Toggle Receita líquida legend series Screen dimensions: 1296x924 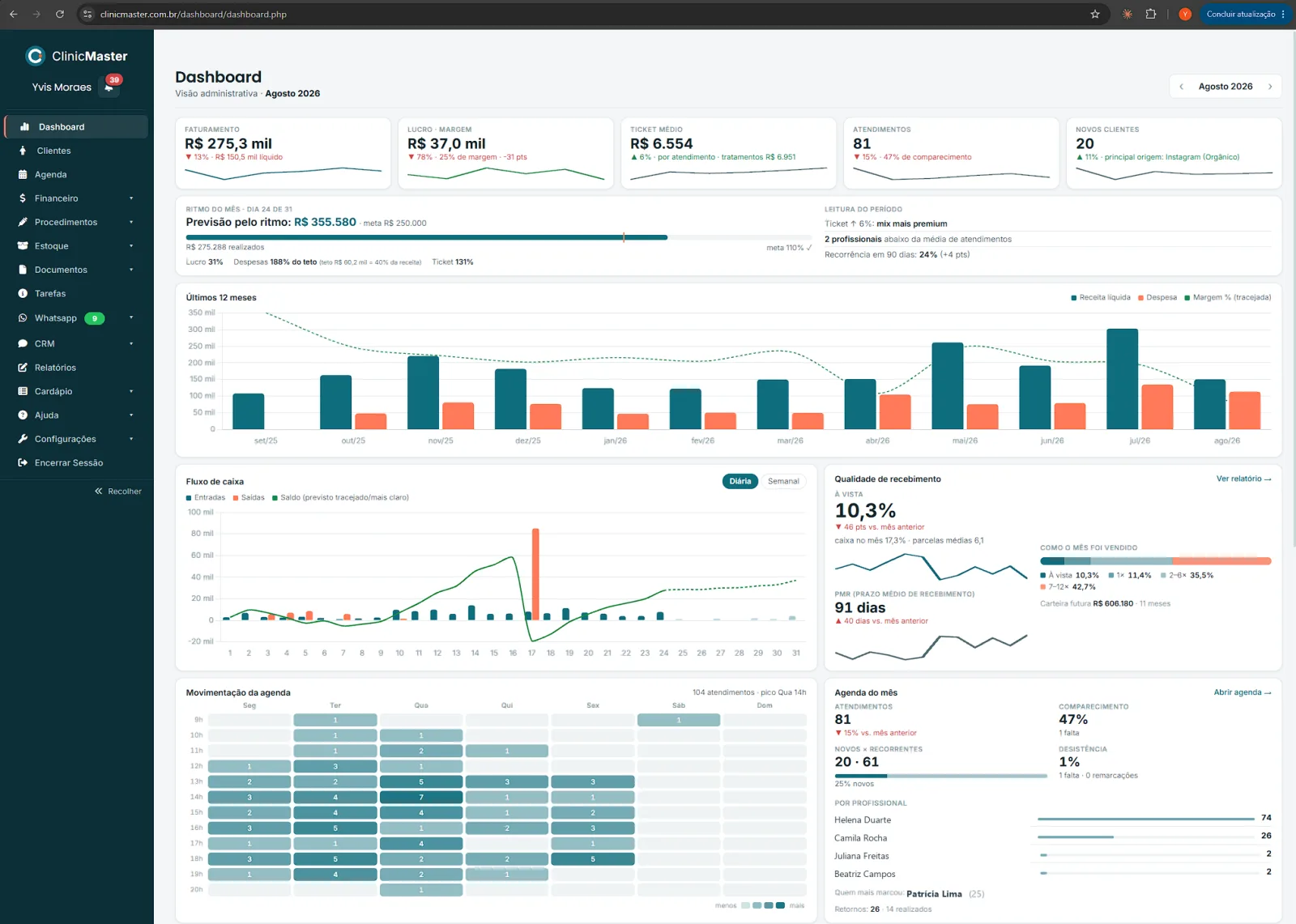pyautogui.click(x=1101, y=297)
